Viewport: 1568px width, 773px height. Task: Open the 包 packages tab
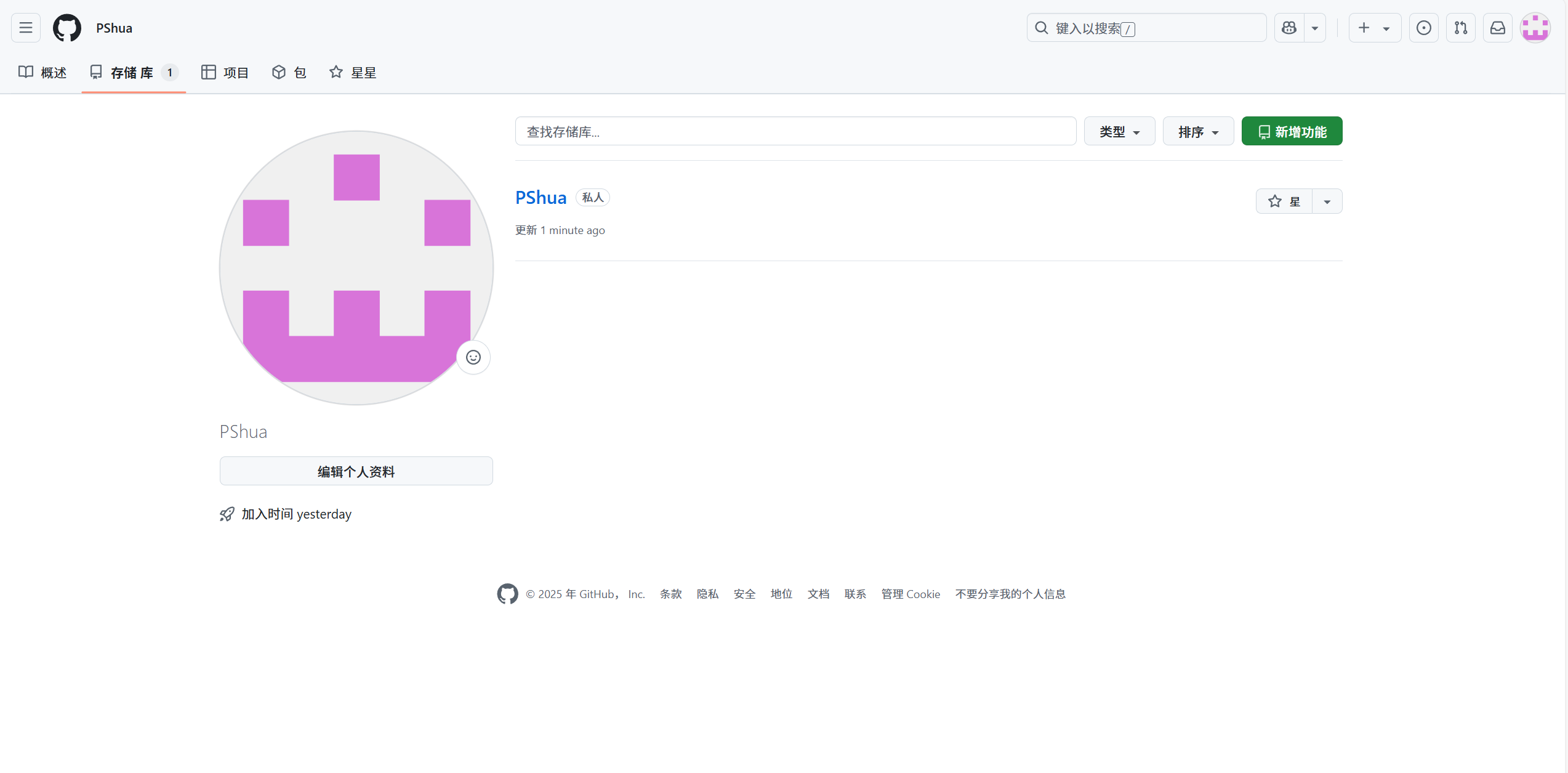pyautogui.click(x=289, y=73)
